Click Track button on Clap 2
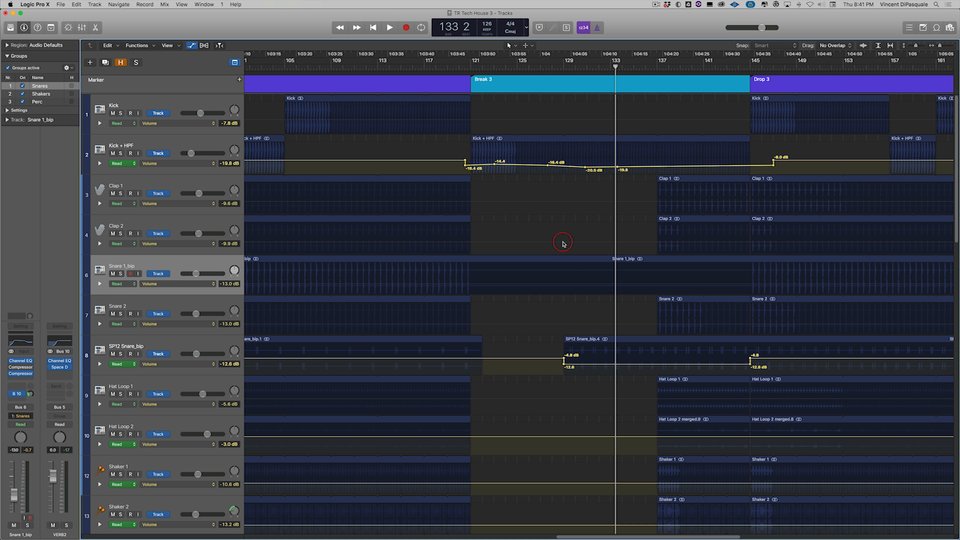 click(x=158, y=234)
